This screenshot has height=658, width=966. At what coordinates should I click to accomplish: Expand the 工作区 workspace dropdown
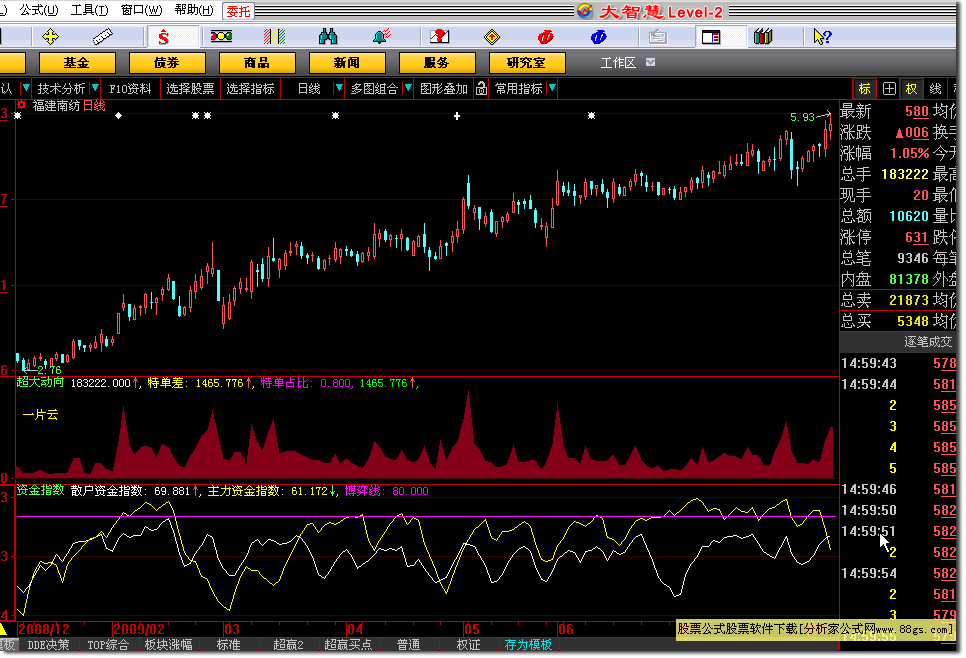pyautogui.click(x=651, y=62)
